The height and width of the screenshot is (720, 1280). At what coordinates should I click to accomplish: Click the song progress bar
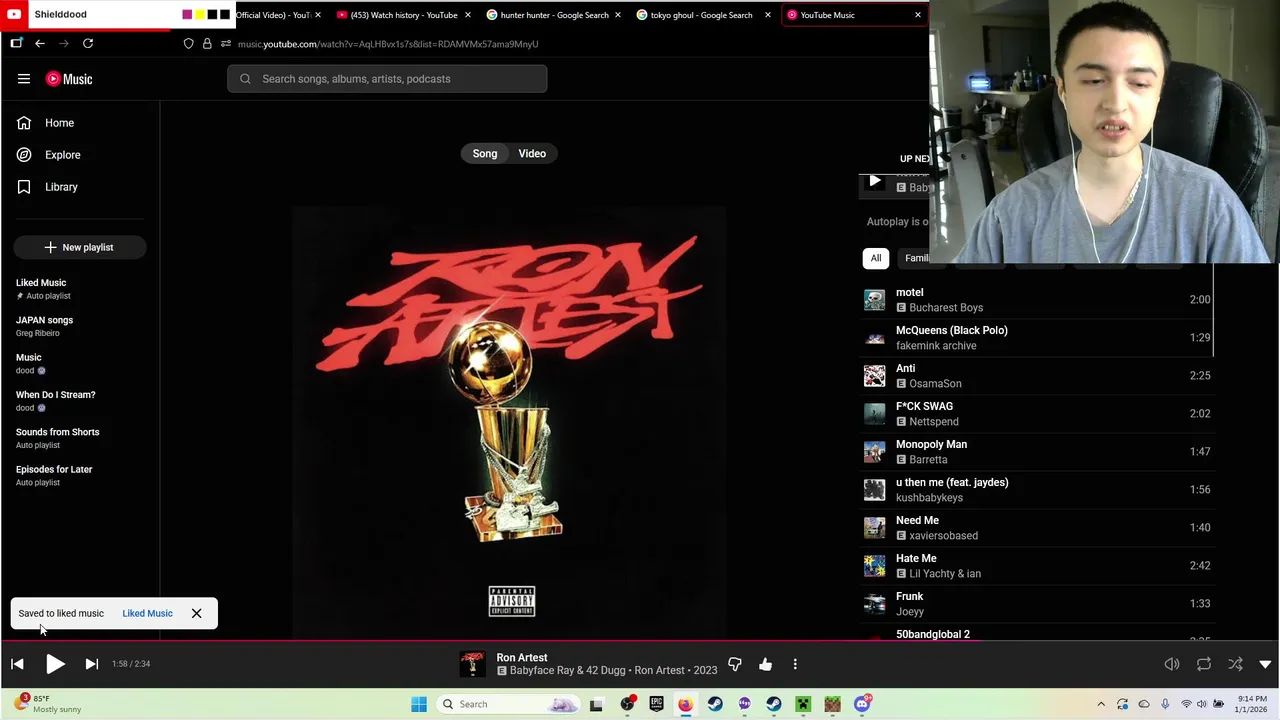[640, 641]
